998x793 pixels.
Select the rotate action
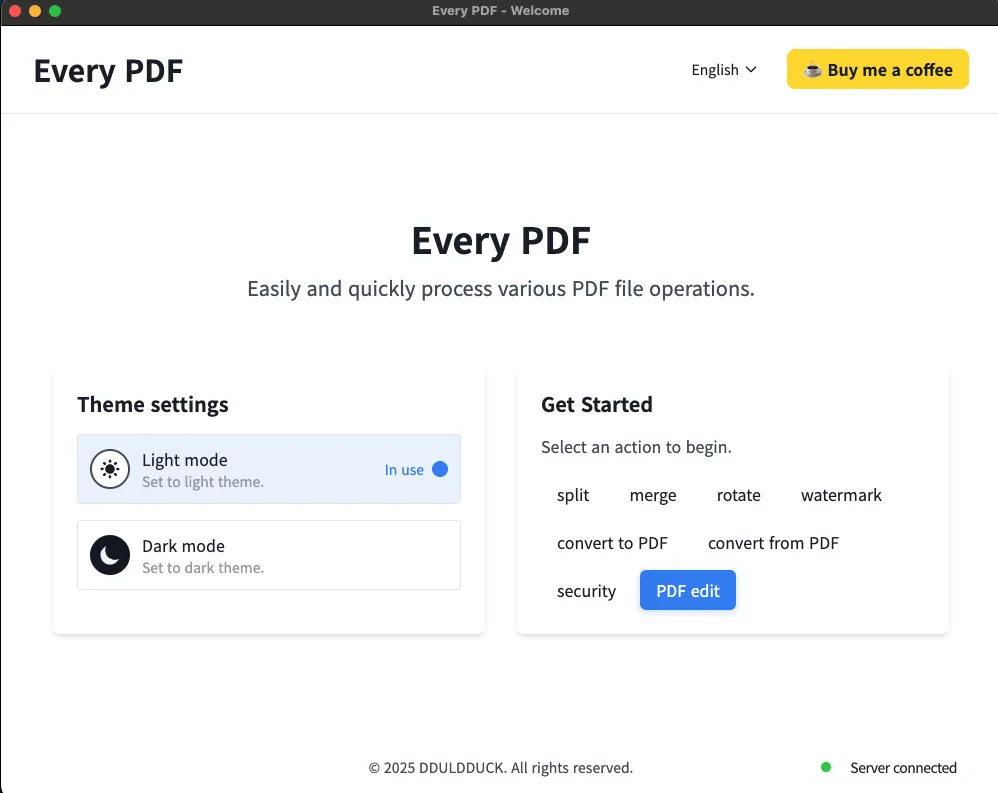[x=738, y=495]
